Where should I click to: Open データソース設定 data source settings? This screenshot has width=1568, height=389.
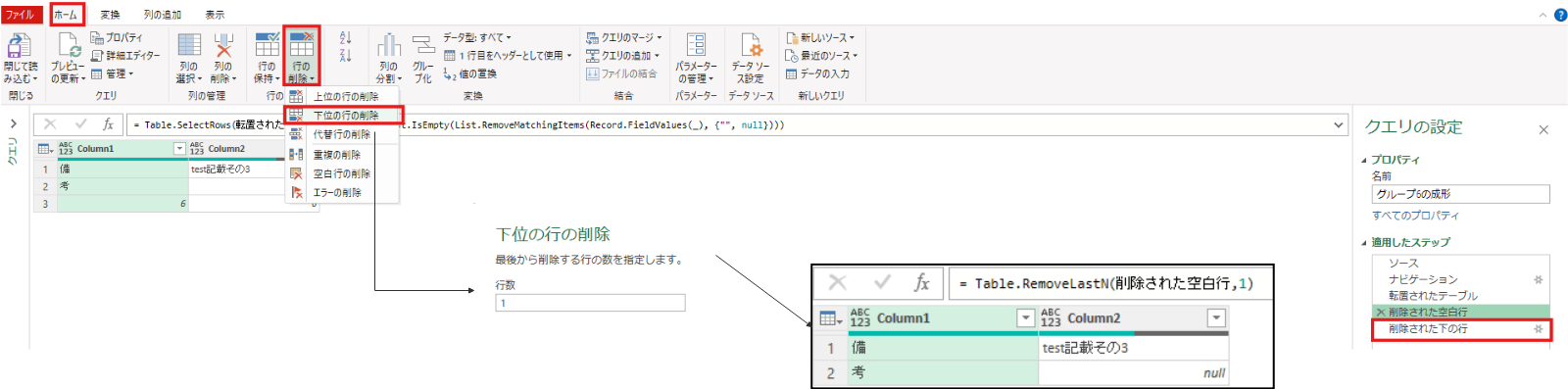[x=751, y=45]
